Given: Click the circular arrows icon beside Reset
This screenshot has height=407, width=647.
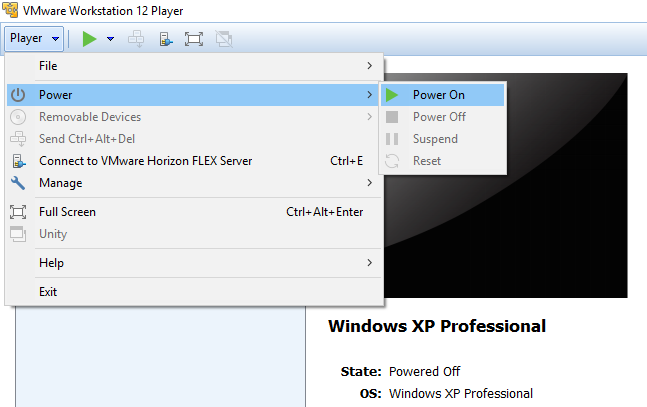Looking at the screenshot, I should coord(392,161).
